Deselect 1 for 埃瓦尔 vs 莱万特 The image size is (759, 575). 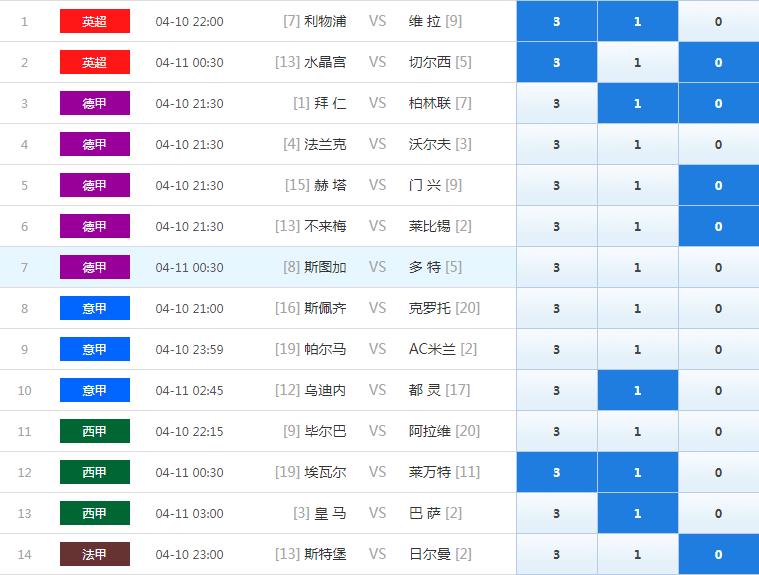click(x=638, y=472)
